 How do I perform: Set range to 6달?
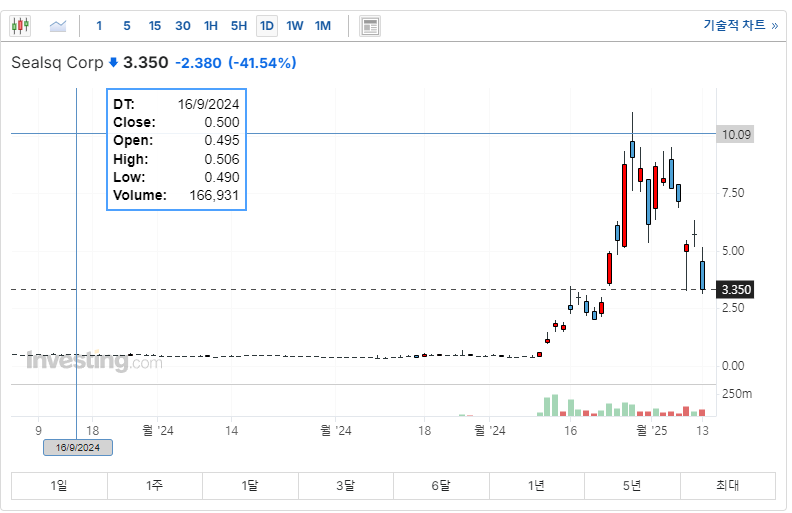(441, 486)
